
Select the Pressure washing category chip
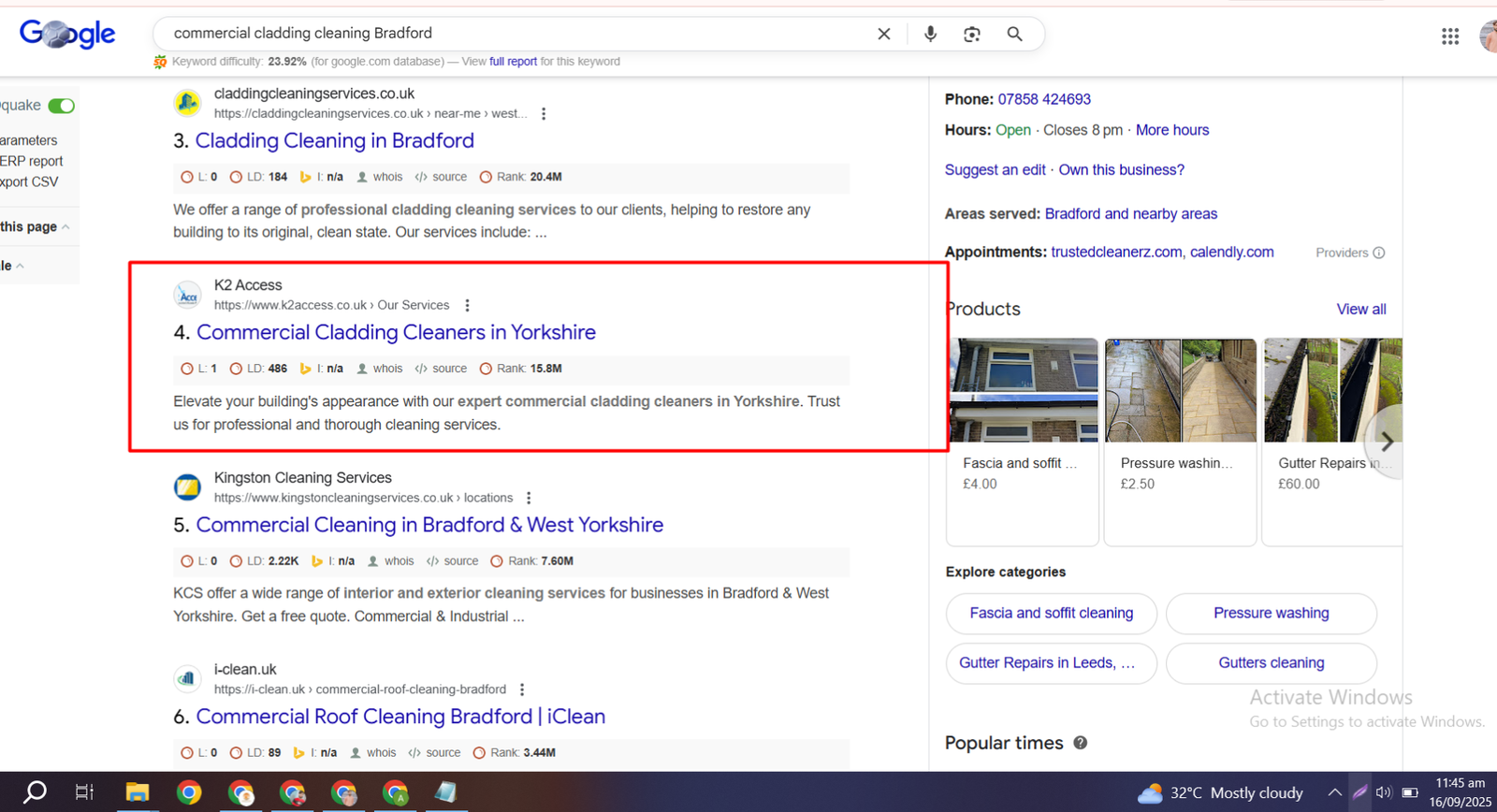(x=1271, y=613)
